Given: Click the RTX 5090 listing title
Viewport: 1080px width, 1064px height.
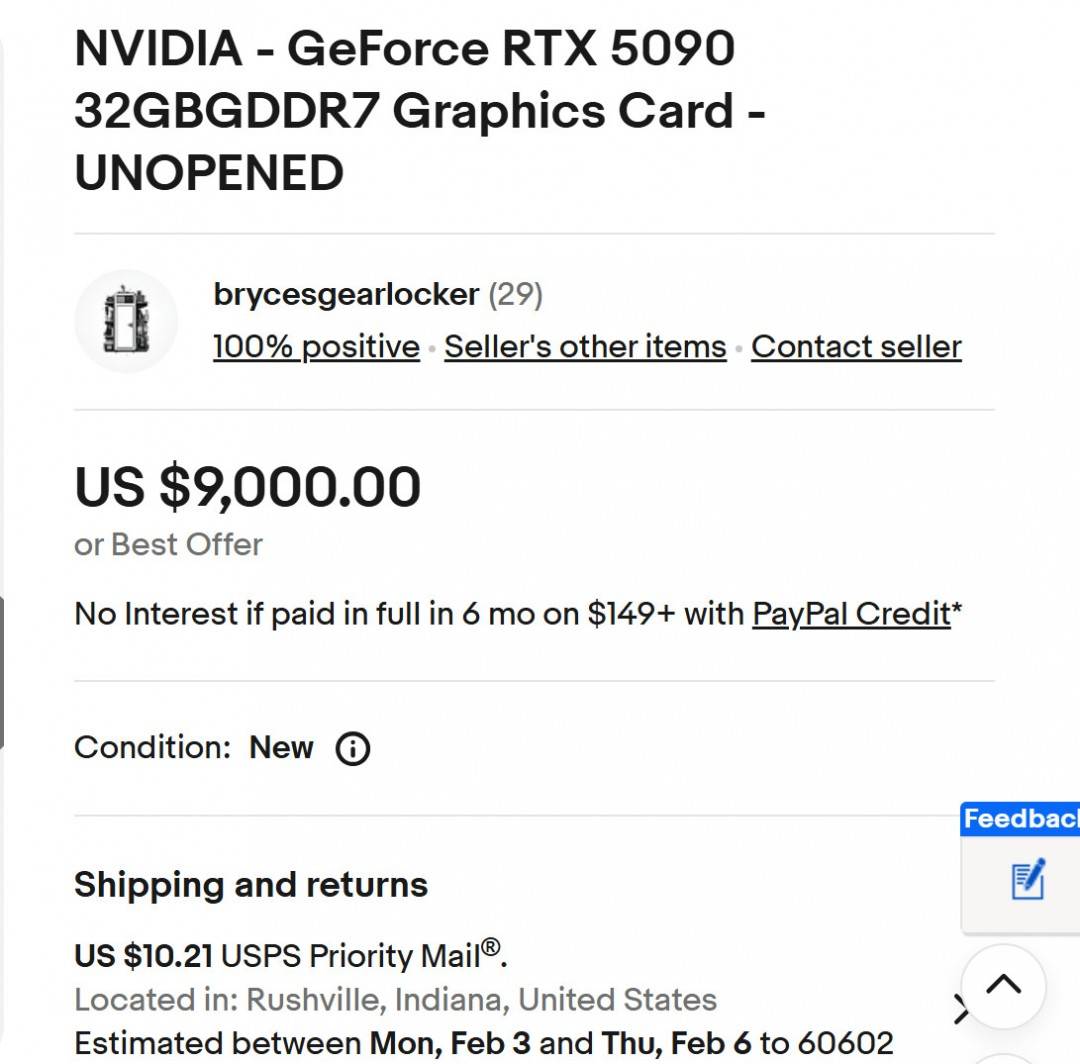Looking at the screenshot, I should pyautogui.click(x=400, y=110).
